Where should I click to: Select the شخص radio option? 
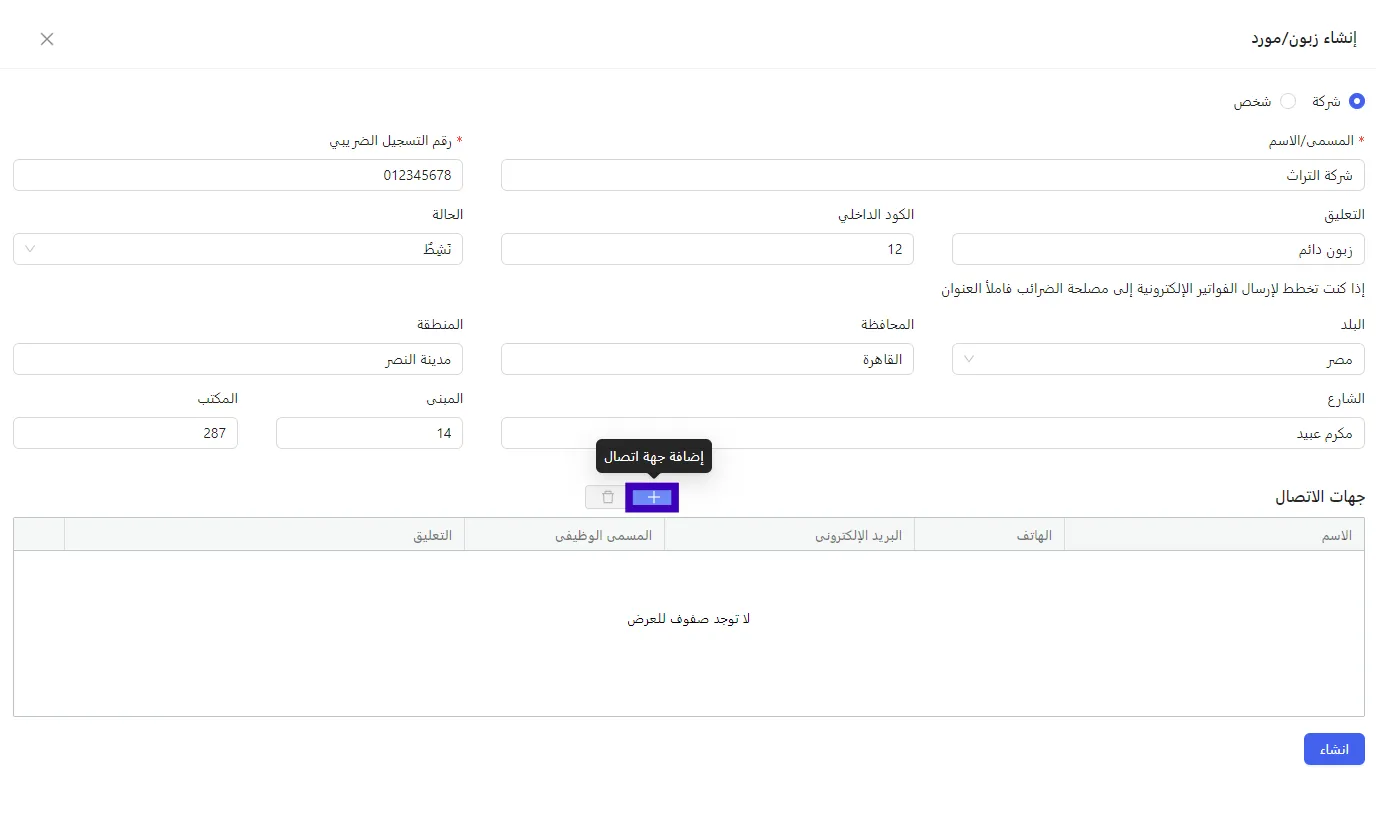coord(1288,101)
